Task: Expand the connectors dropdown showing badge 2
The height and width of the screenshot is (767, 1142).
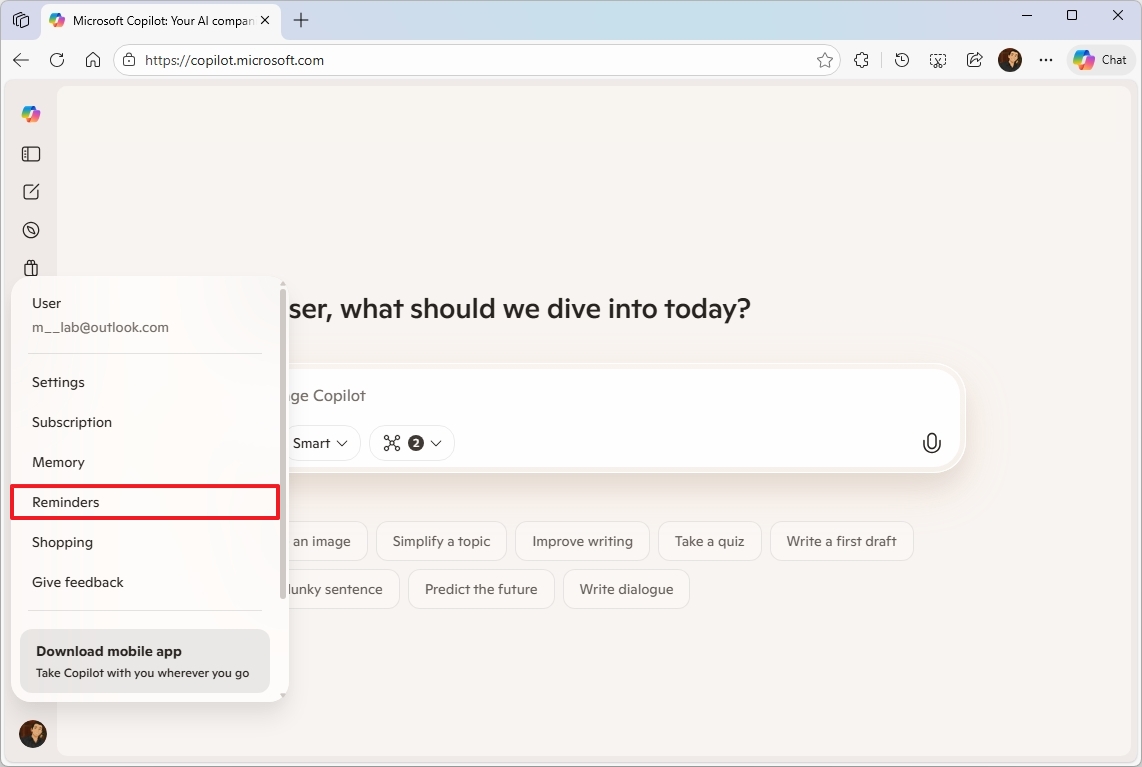Action: 411,442
